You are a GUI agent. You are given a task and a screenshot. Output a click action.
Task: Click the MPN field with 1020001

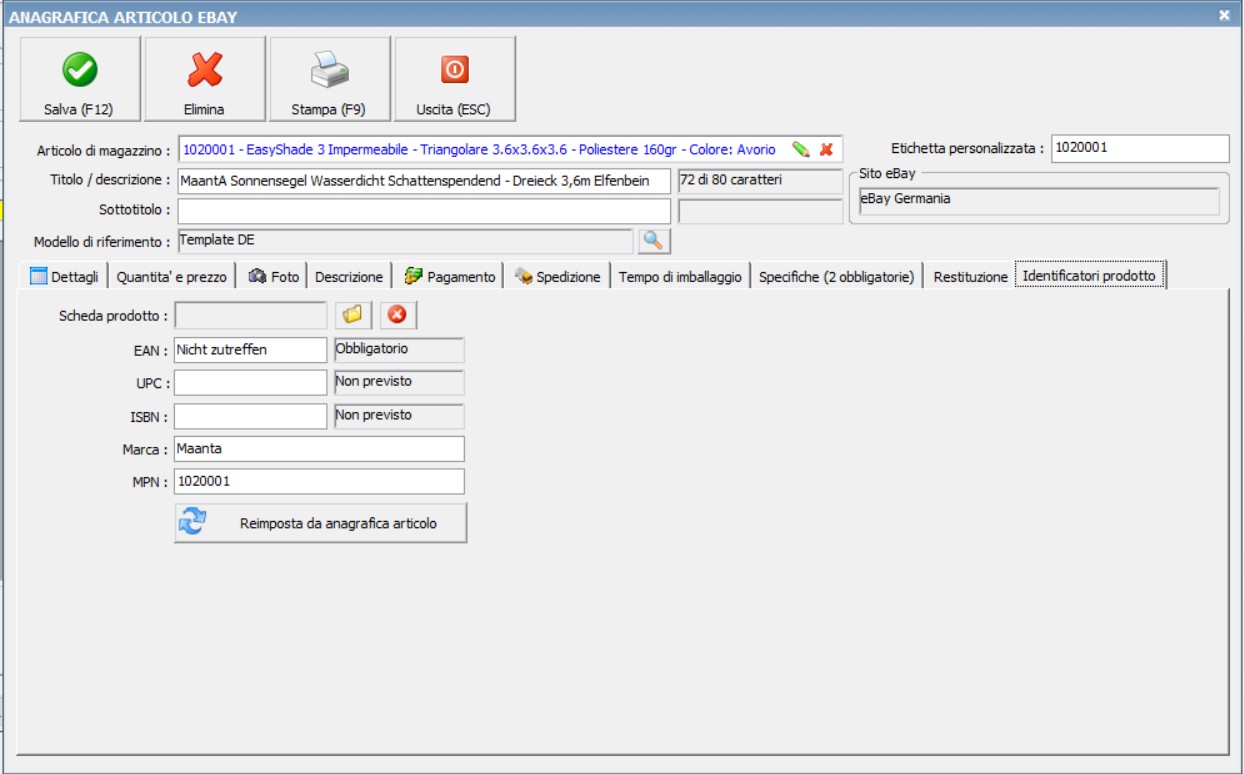coord(319,481)
